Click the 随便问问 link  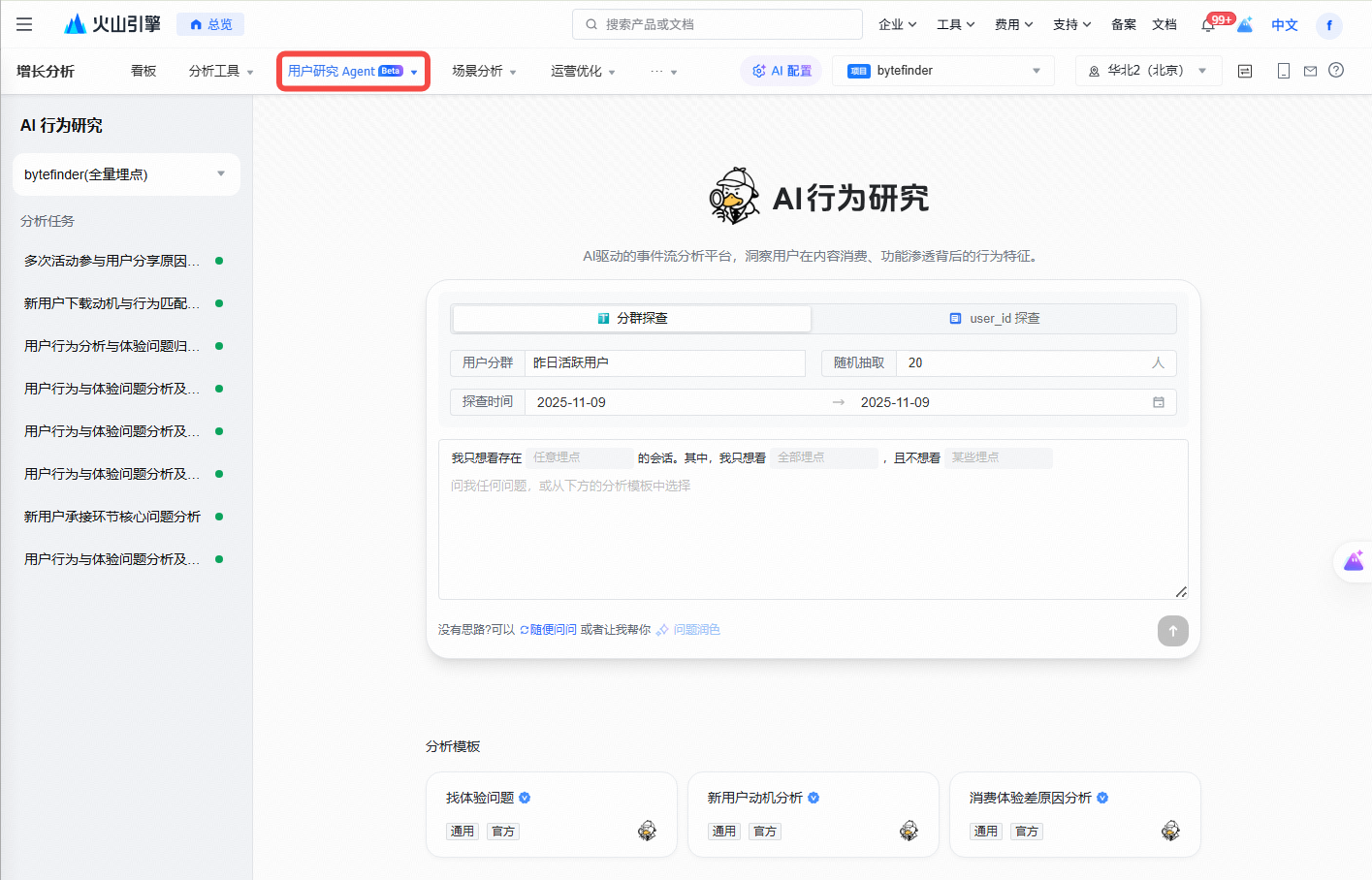click(x=548, y=630)
